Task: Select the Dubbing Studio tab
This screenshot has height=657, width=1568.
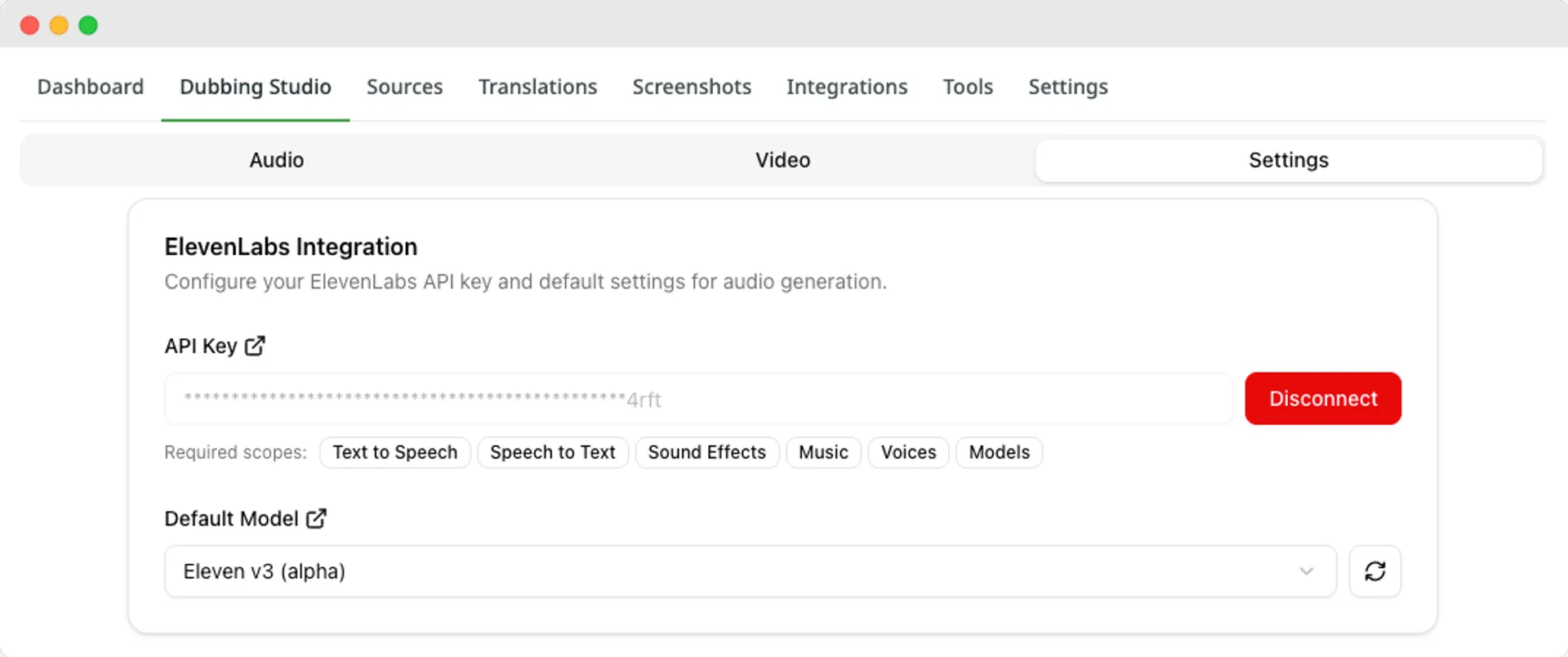Action: coord(255,87)
